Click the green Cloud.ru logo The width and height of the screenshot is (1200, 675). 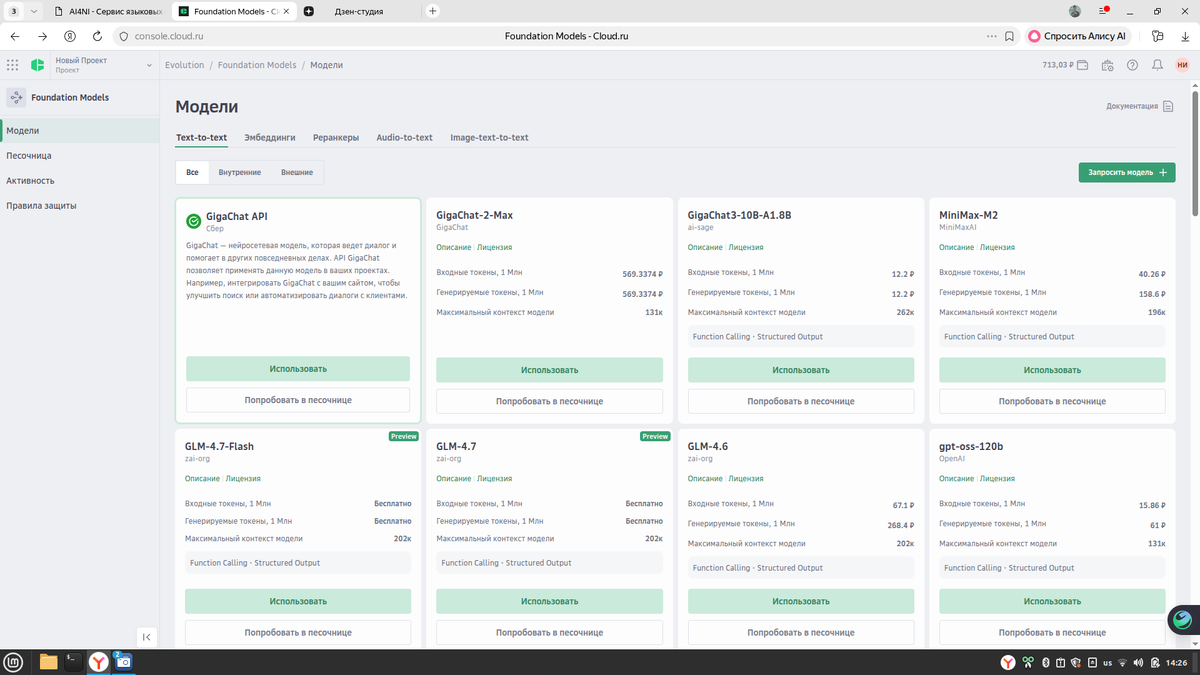click(x=37, y=65)
